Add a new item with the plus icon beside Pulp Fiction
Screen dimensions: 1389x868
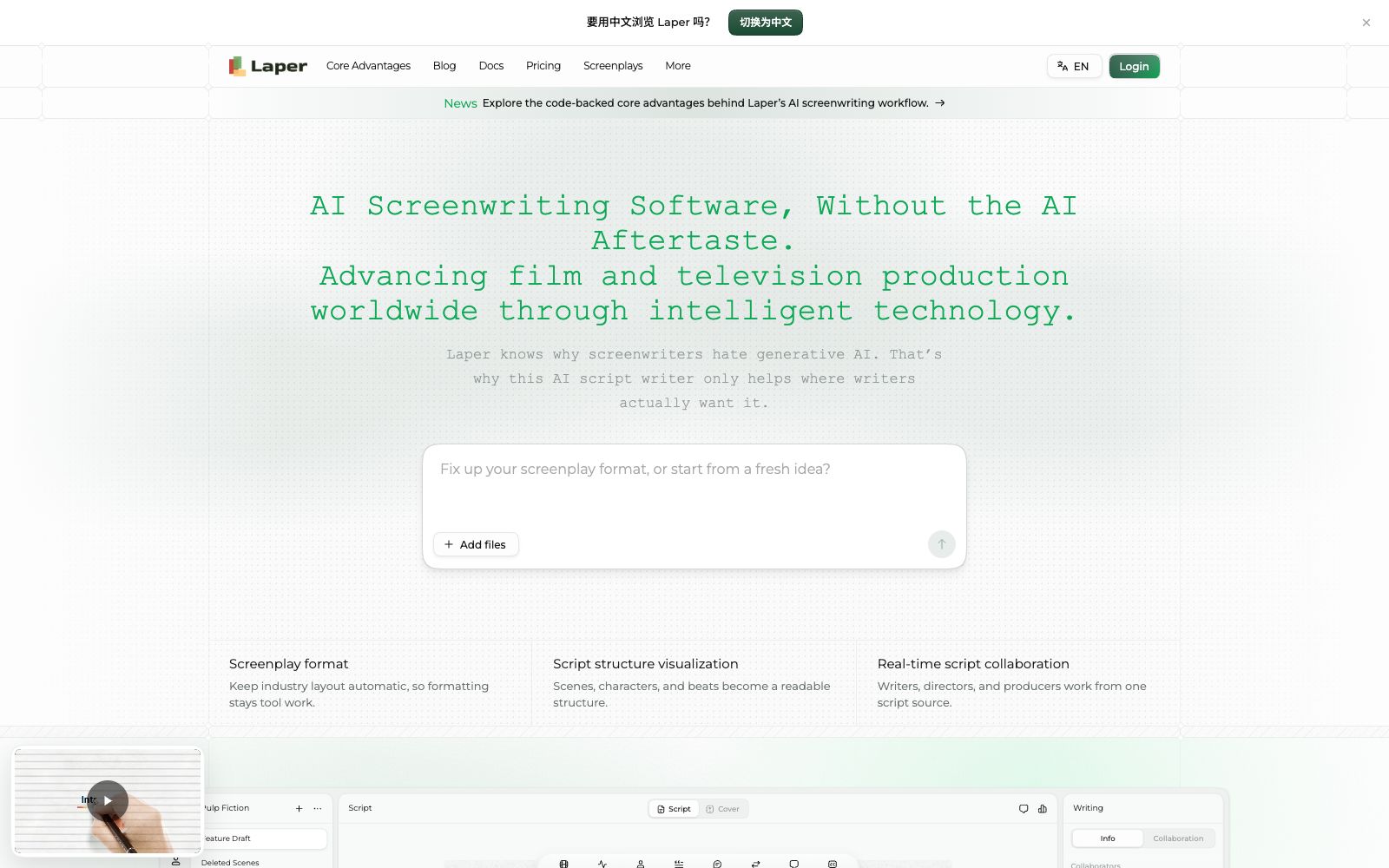point(300,808)
